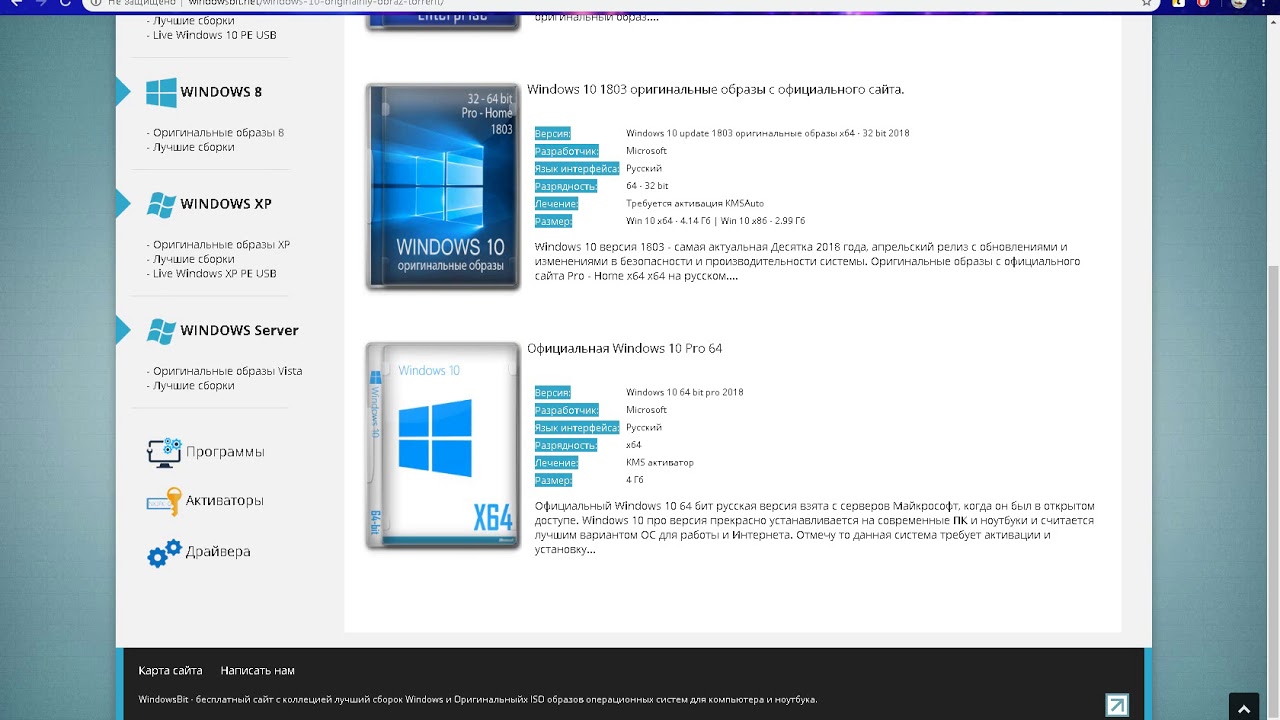
Task: Click the arrow counter icon in footer
Action: point(1117,705)
